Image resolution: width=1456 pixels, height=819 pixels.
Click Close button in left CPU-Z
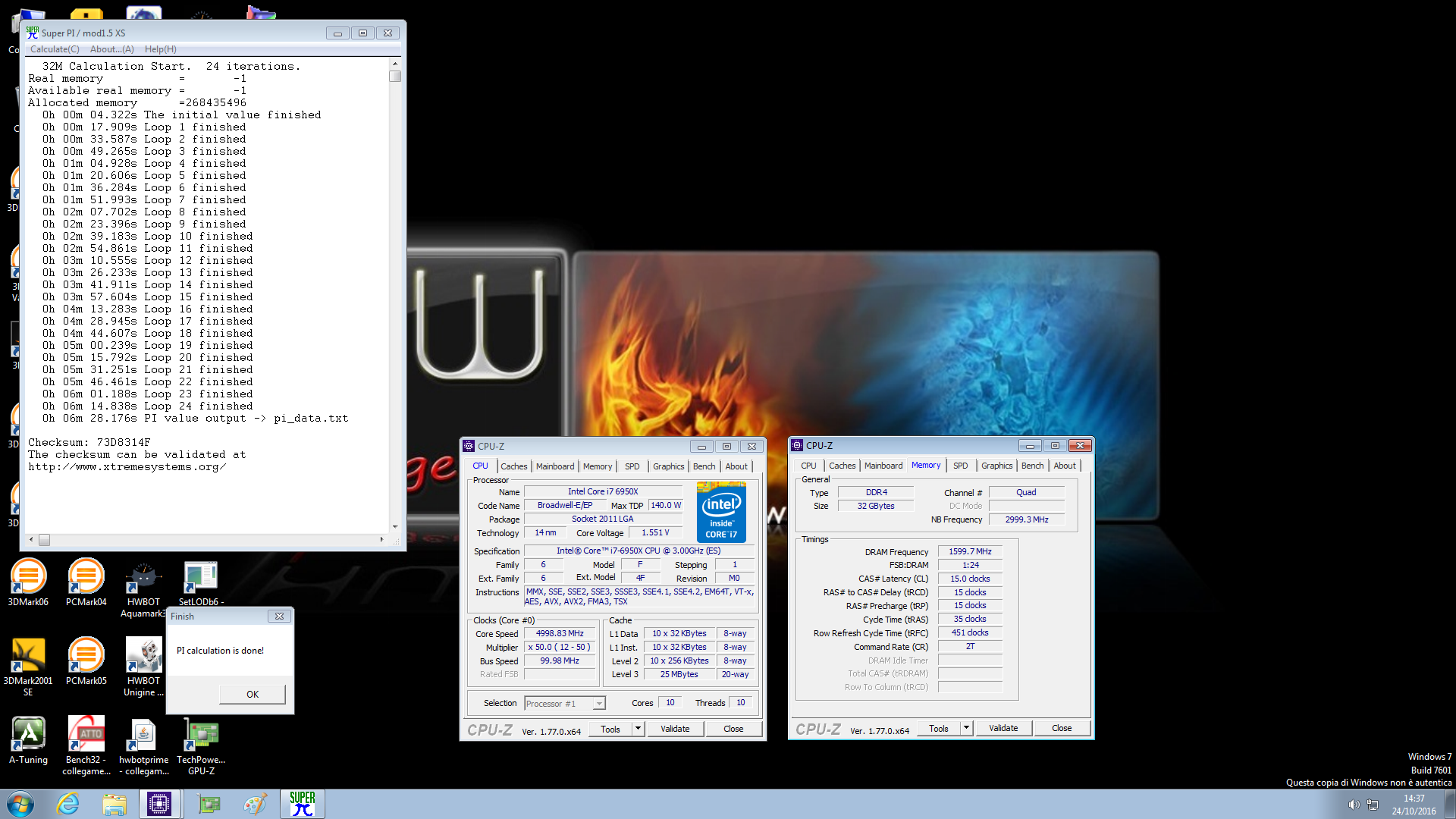click(x=733, y=729)
